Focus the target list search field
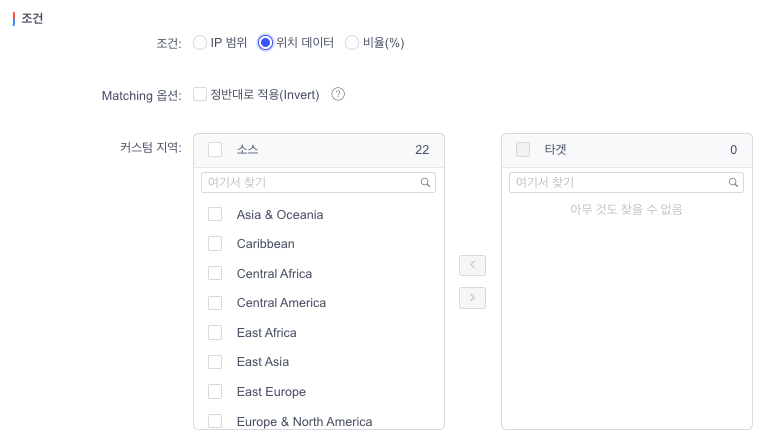This screenshot has height=443, width=777. click(x=626, y=182)
